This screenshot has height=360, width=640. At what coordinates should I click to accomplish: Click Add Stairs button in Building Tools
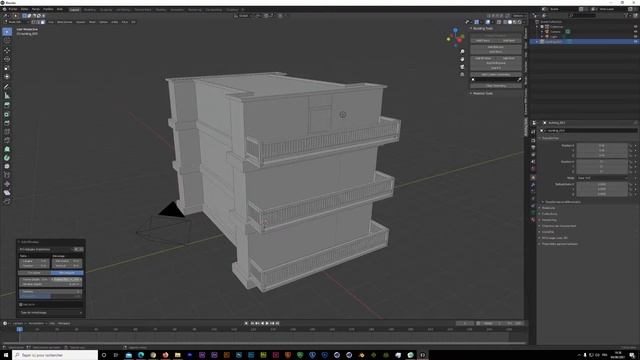(496, 52)
